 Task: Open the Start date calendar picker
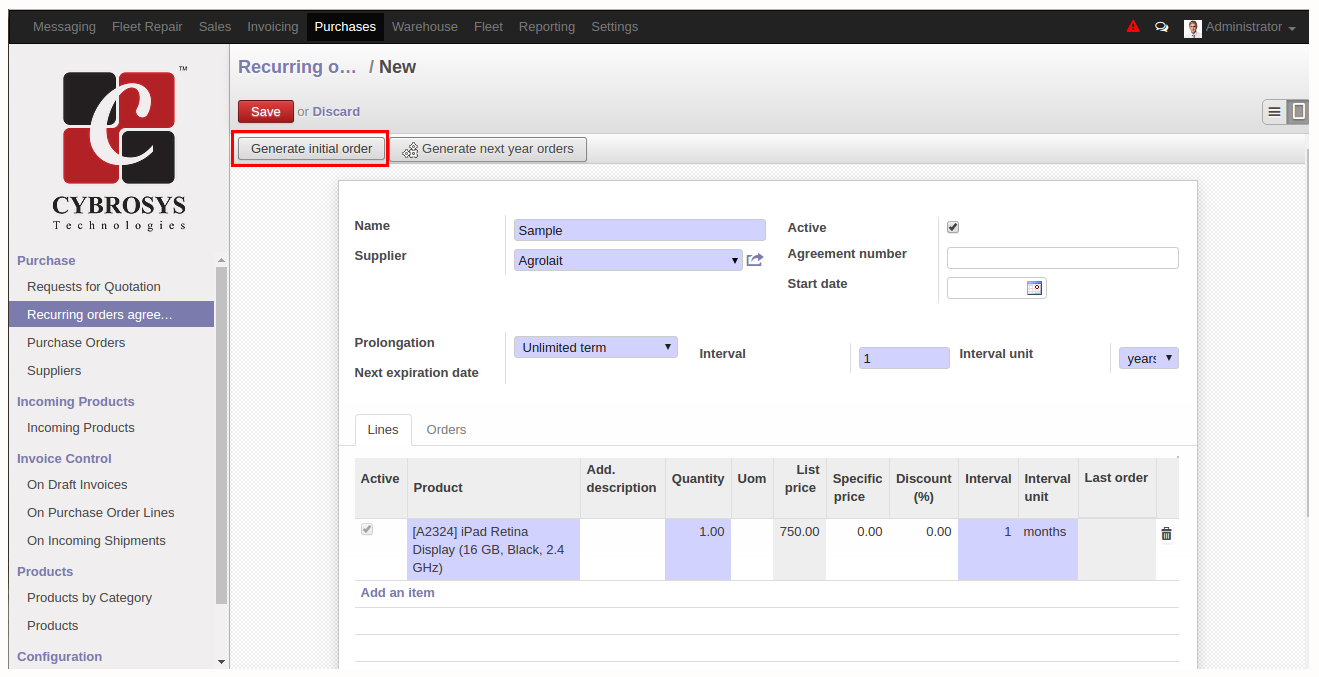point(1034,288)
